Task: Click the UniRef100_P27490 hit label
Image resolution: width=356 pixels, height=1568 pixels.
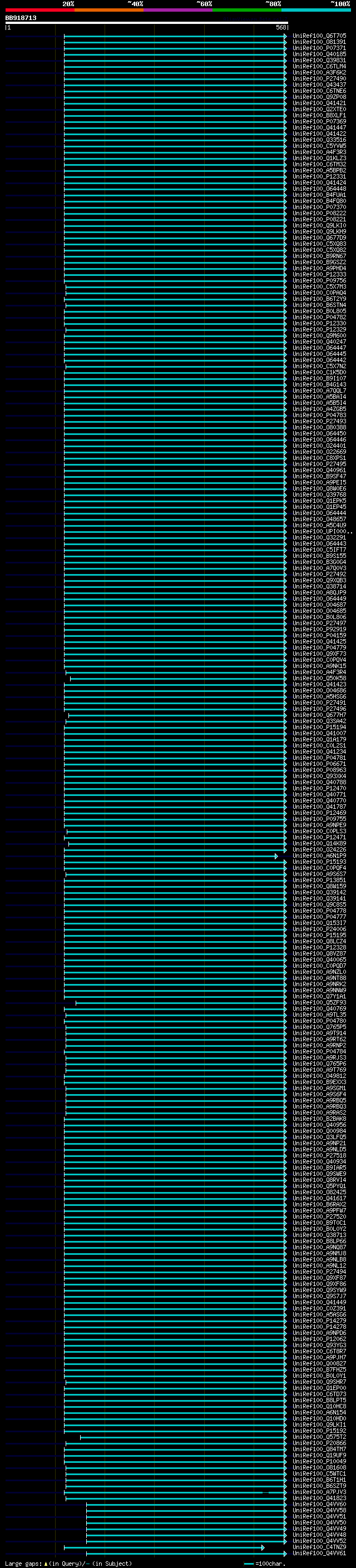Action: [x=319, y=78]
